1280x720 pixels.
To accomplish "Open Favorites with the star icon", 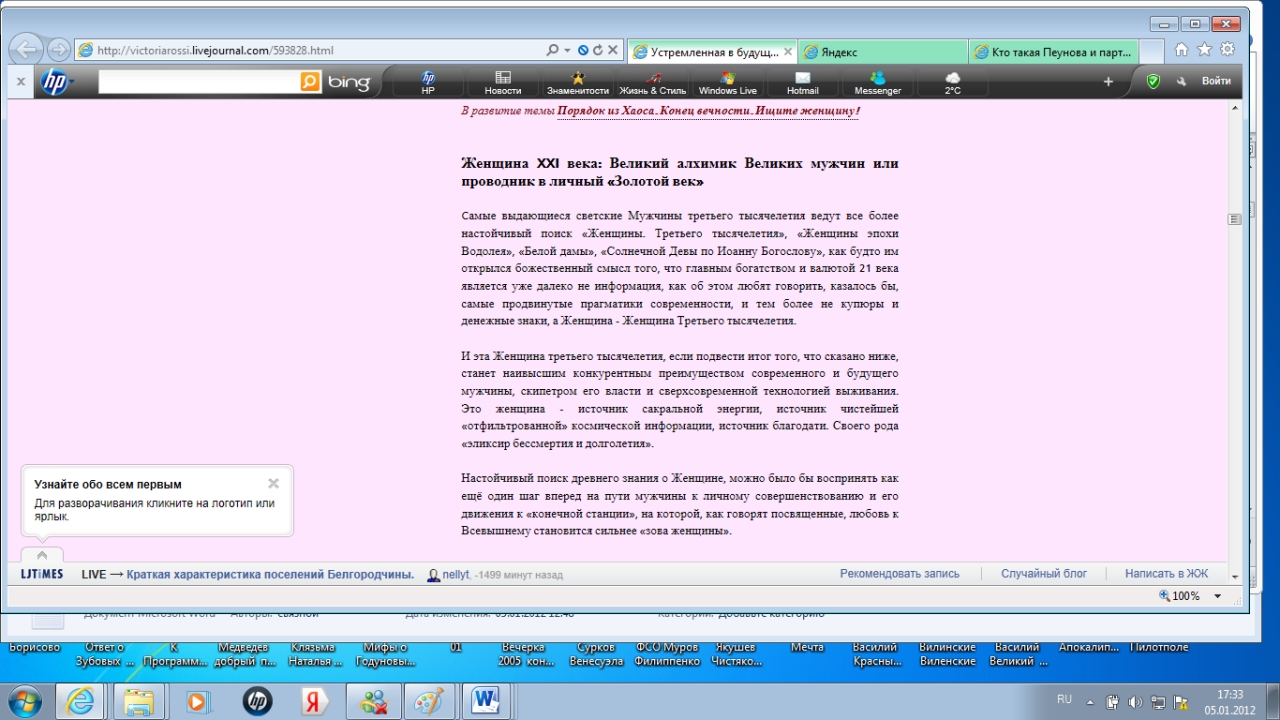I will coord(1205,49).
